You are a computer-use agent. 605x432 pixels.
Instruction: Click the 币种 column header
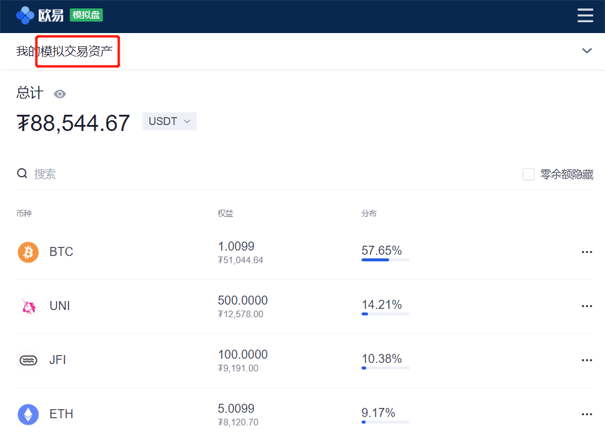point(24,213)
